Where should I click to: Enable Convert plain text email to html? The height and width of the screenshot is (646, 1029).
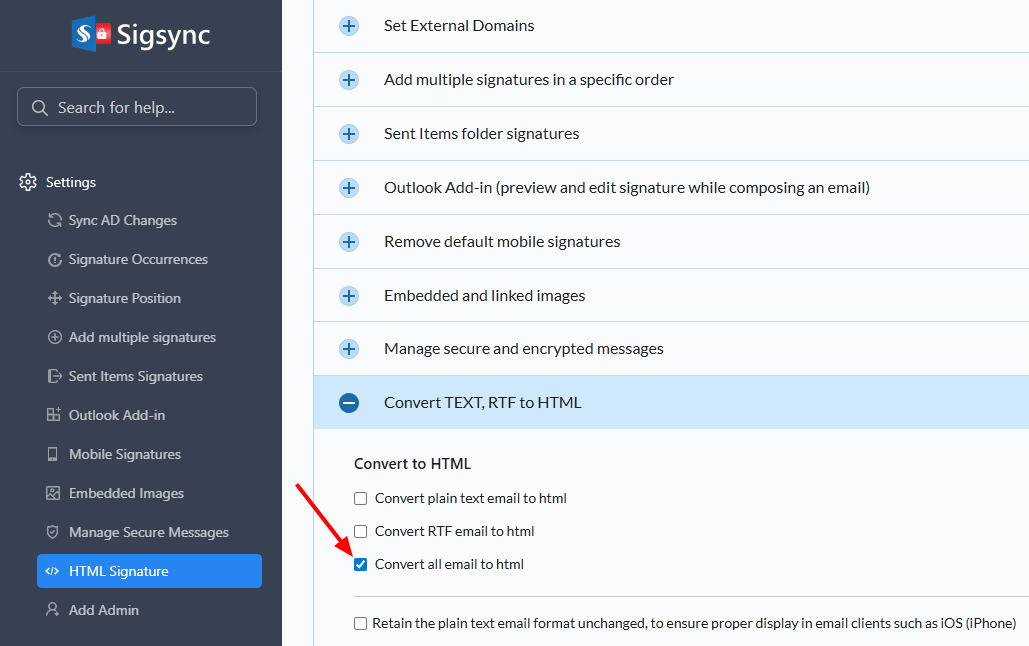click(x=361, y=498)
